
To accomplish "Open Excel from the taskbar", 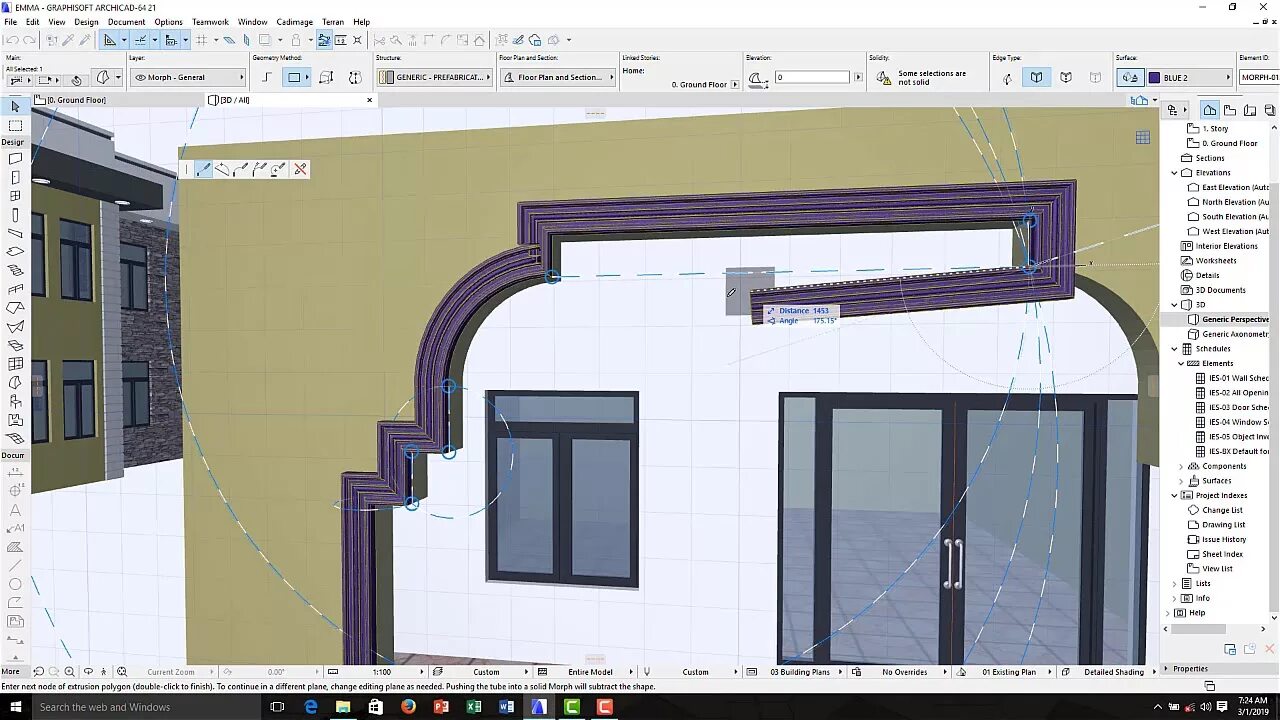I will click(474, 707).
